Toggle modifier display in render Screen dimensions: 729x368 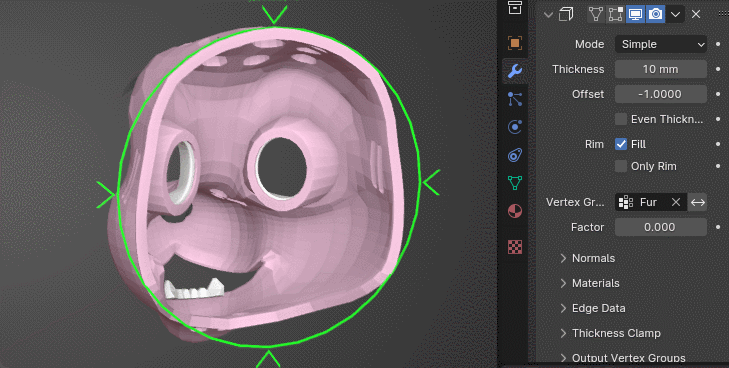click(x=656, y=14)
